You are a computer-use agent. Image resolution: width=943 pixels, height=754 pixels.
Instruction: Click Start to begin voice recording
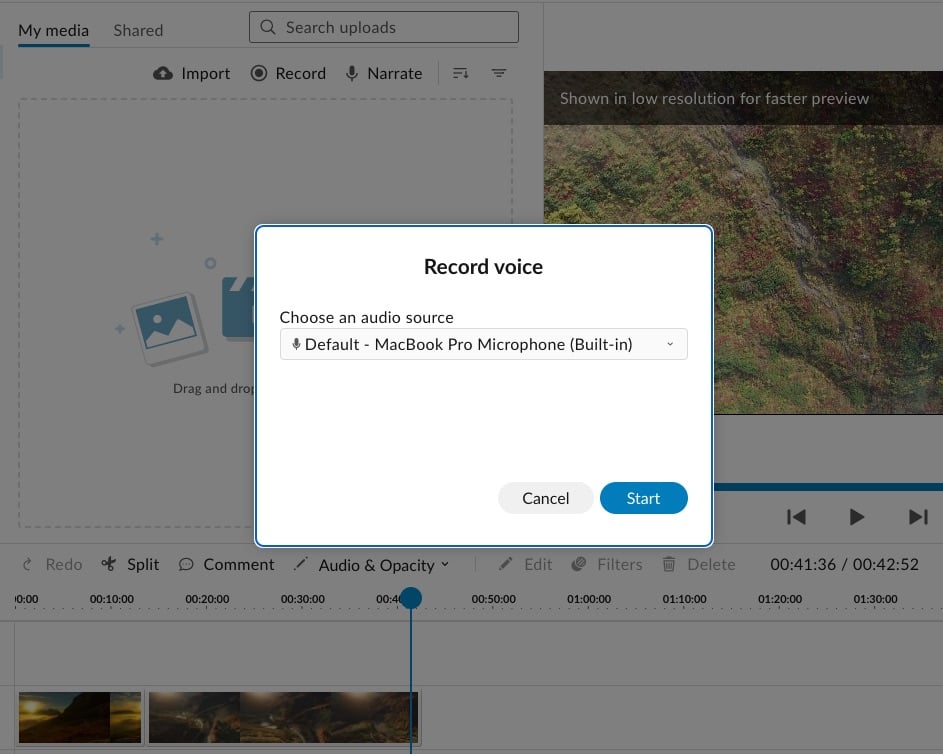click(643, 498)
